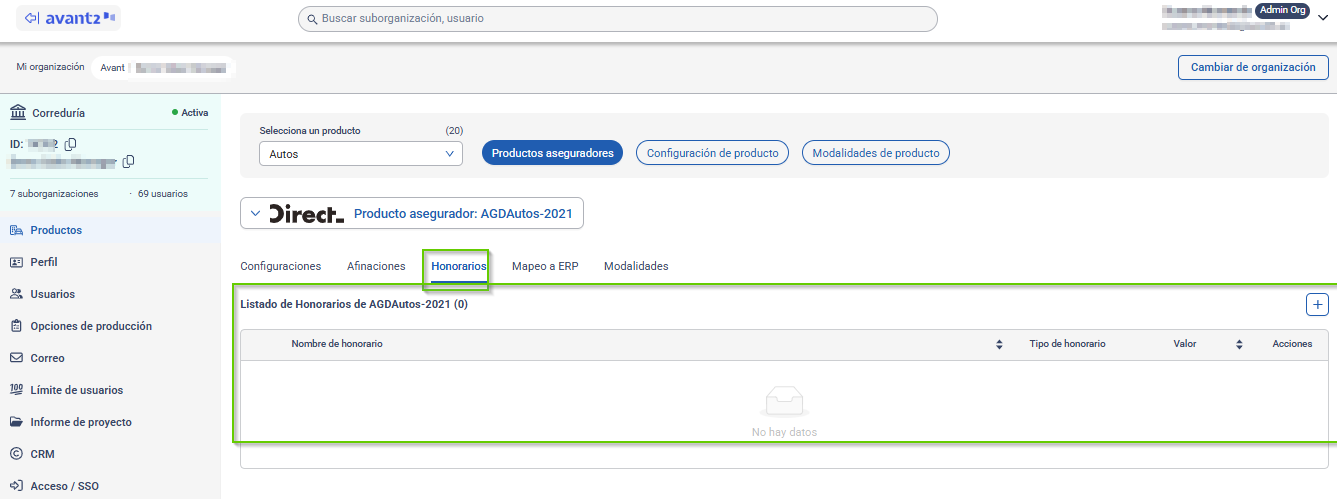Open Productos in sidebar
The width and height of the screenshot is (1337, 499).
point(110,230)
